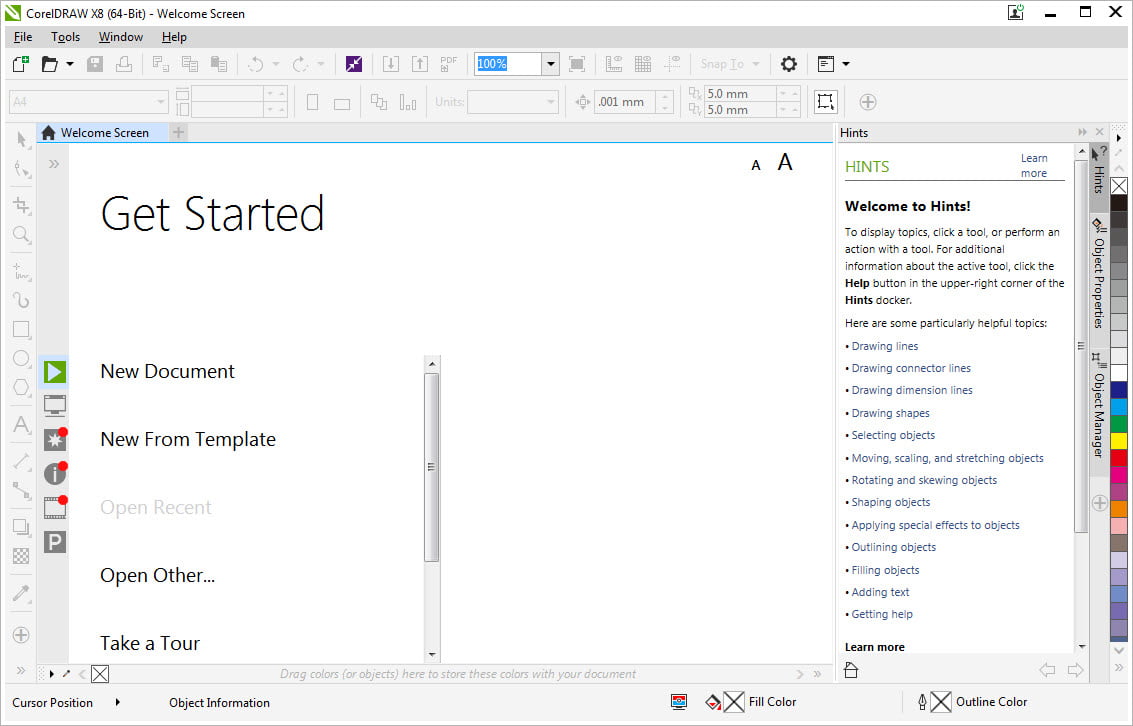Viewport: 1133px width, 726px height.
Task: Click the Fill Color bucket icon
Action: (x=713, y=702)
